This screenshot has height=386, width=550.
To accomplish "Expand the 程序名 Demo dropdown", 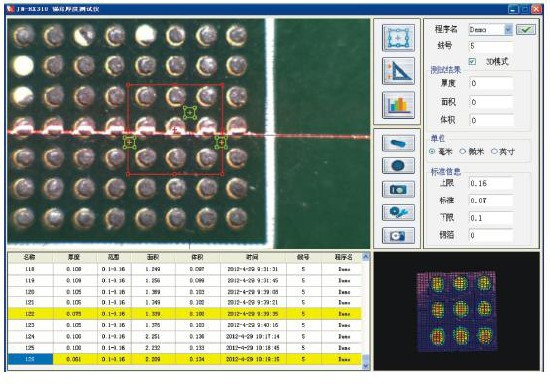I will (508, 29).
